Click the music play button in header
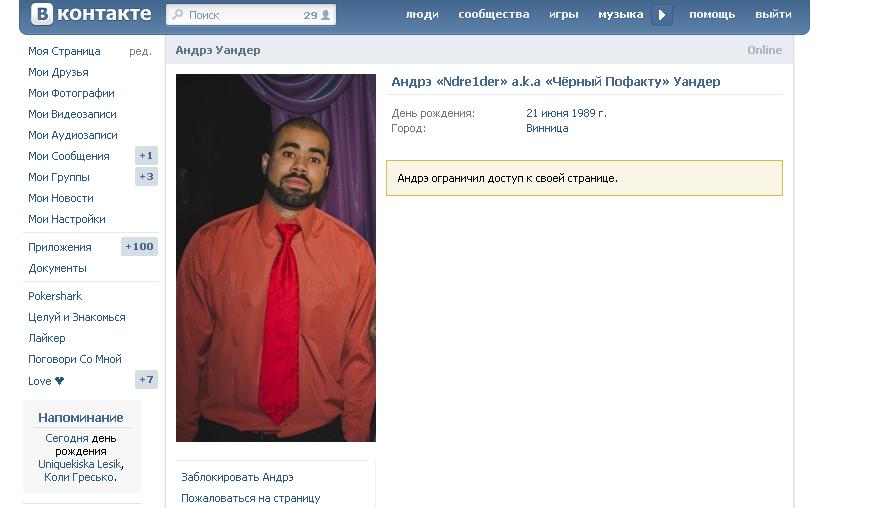 (662, 15)
